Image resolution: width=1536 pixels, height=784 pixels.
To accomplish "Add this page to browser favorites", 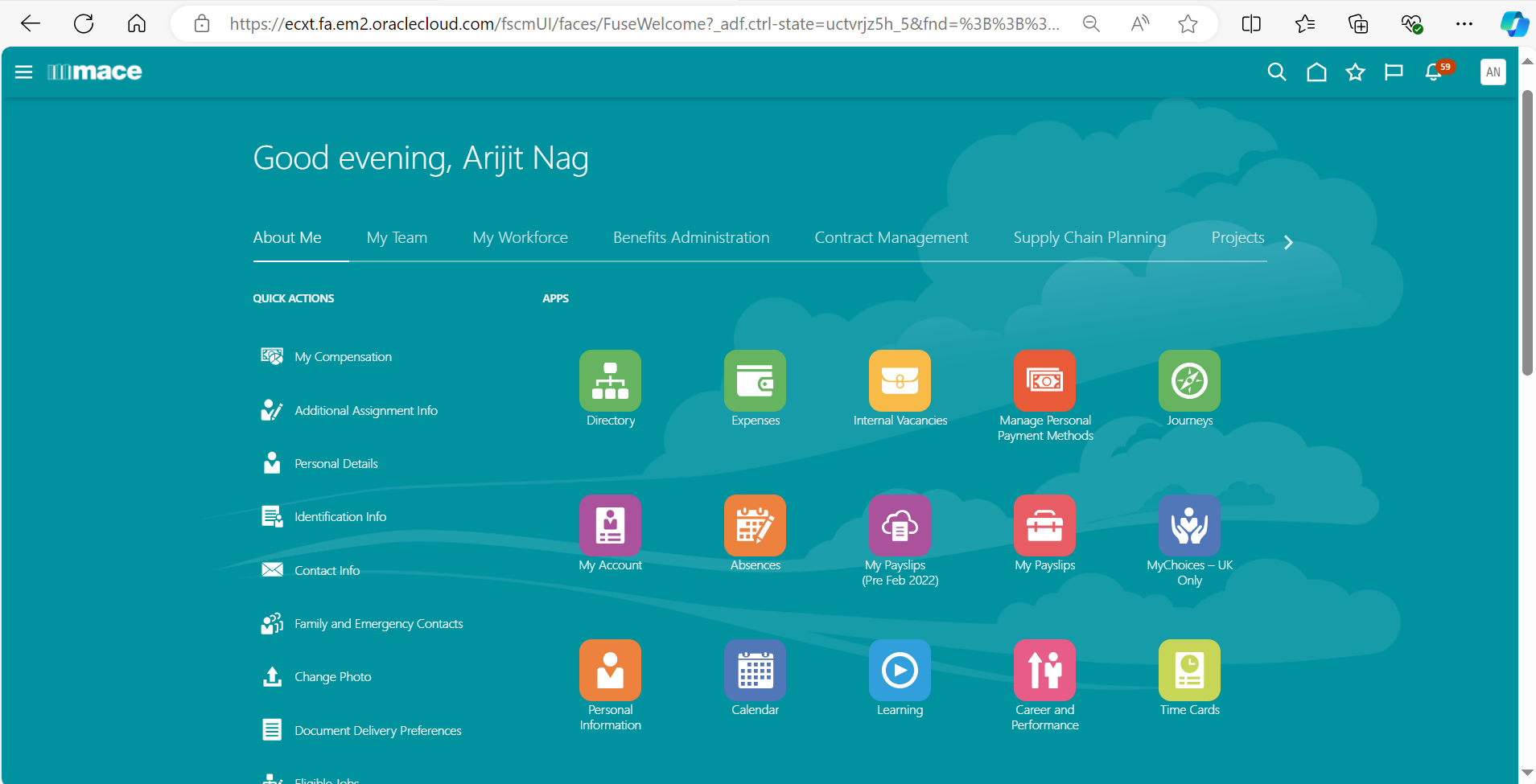I will pyautogui.click(x=1188, y=24).
